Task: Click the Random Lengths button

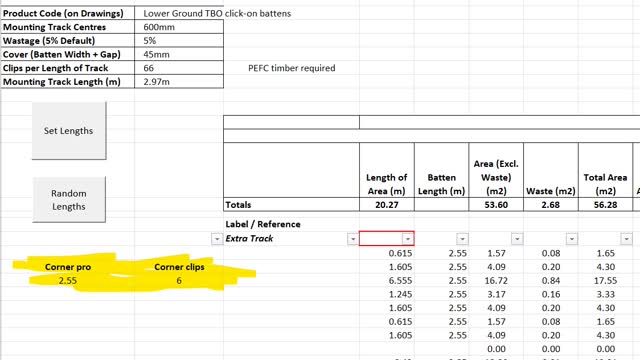Action: 69,200
